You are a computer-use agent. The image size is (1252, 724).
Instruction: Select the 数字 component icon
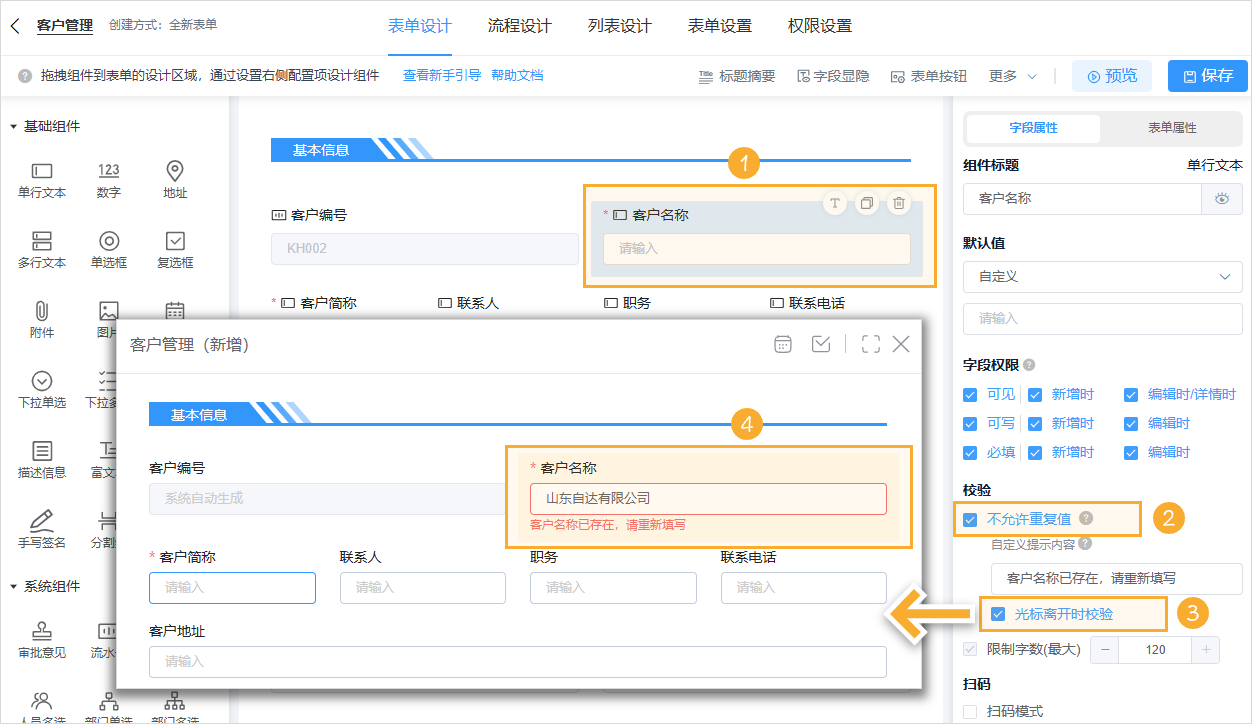click(x=108, y=177)
